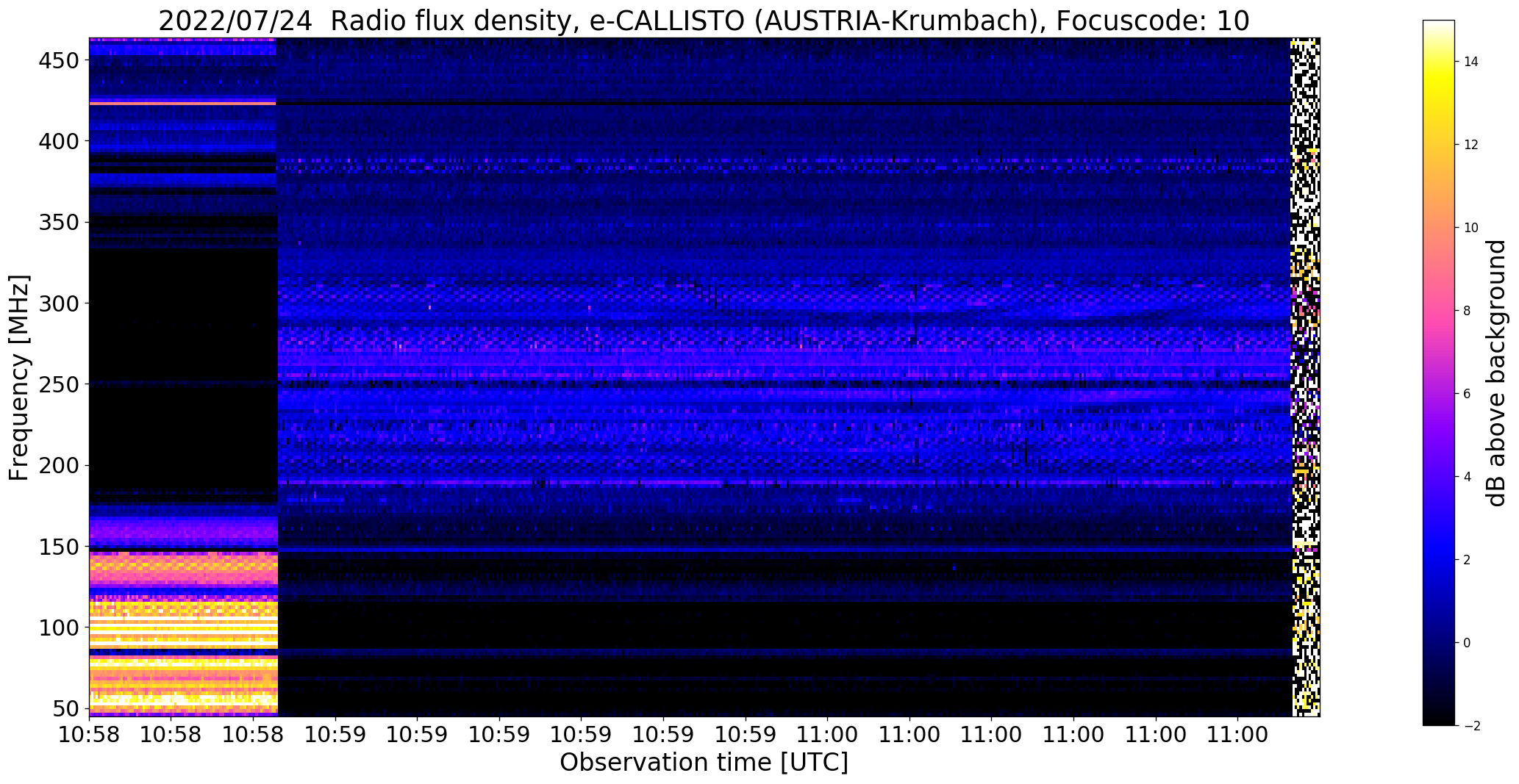The image size is (1519, 784).
Task: Click the colorbar tick value 2
Action: click(1468, 560)
